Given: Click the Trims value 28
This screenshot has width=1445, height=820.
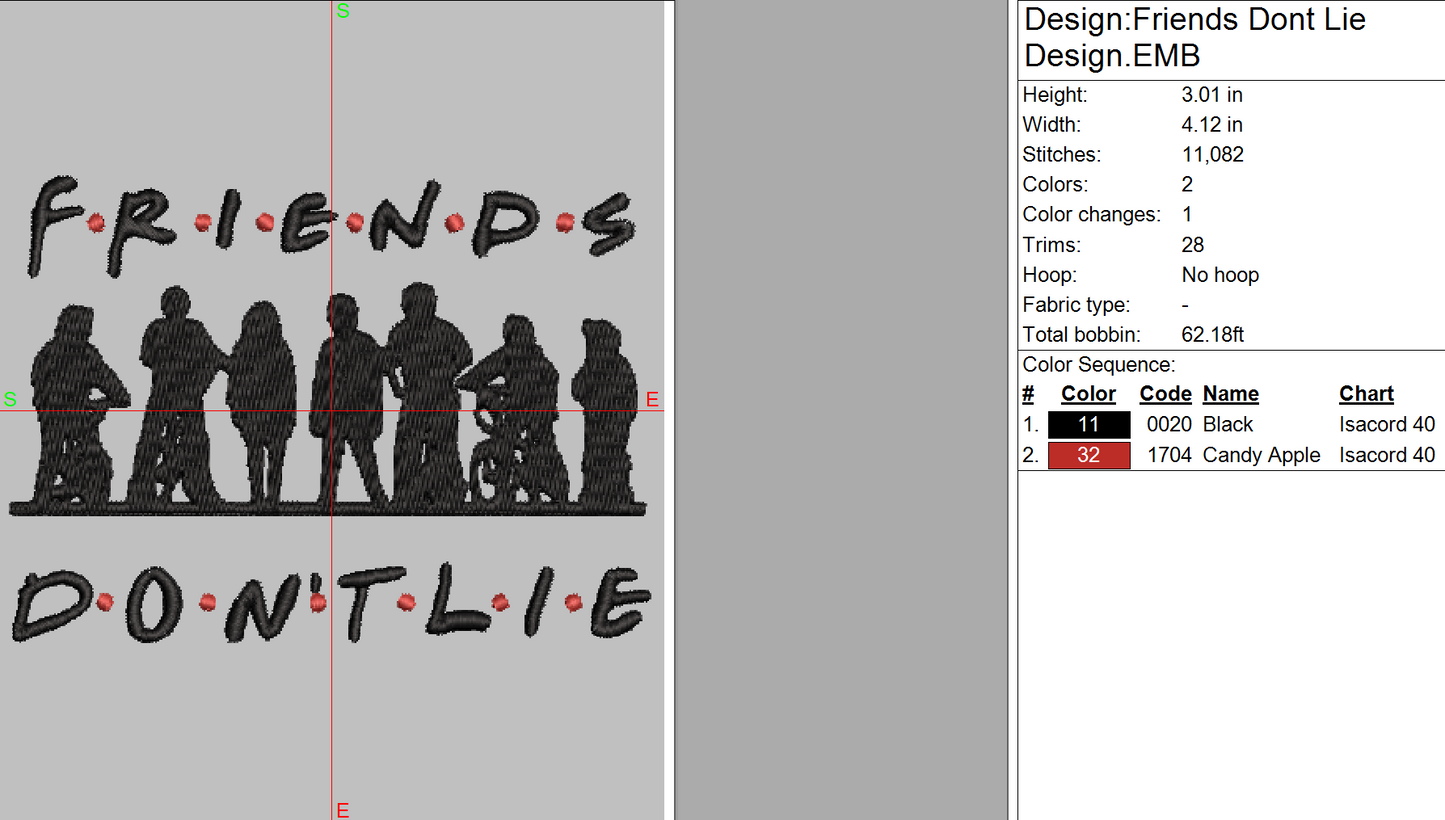Looking at the screenshot, I should (1192, 245).
